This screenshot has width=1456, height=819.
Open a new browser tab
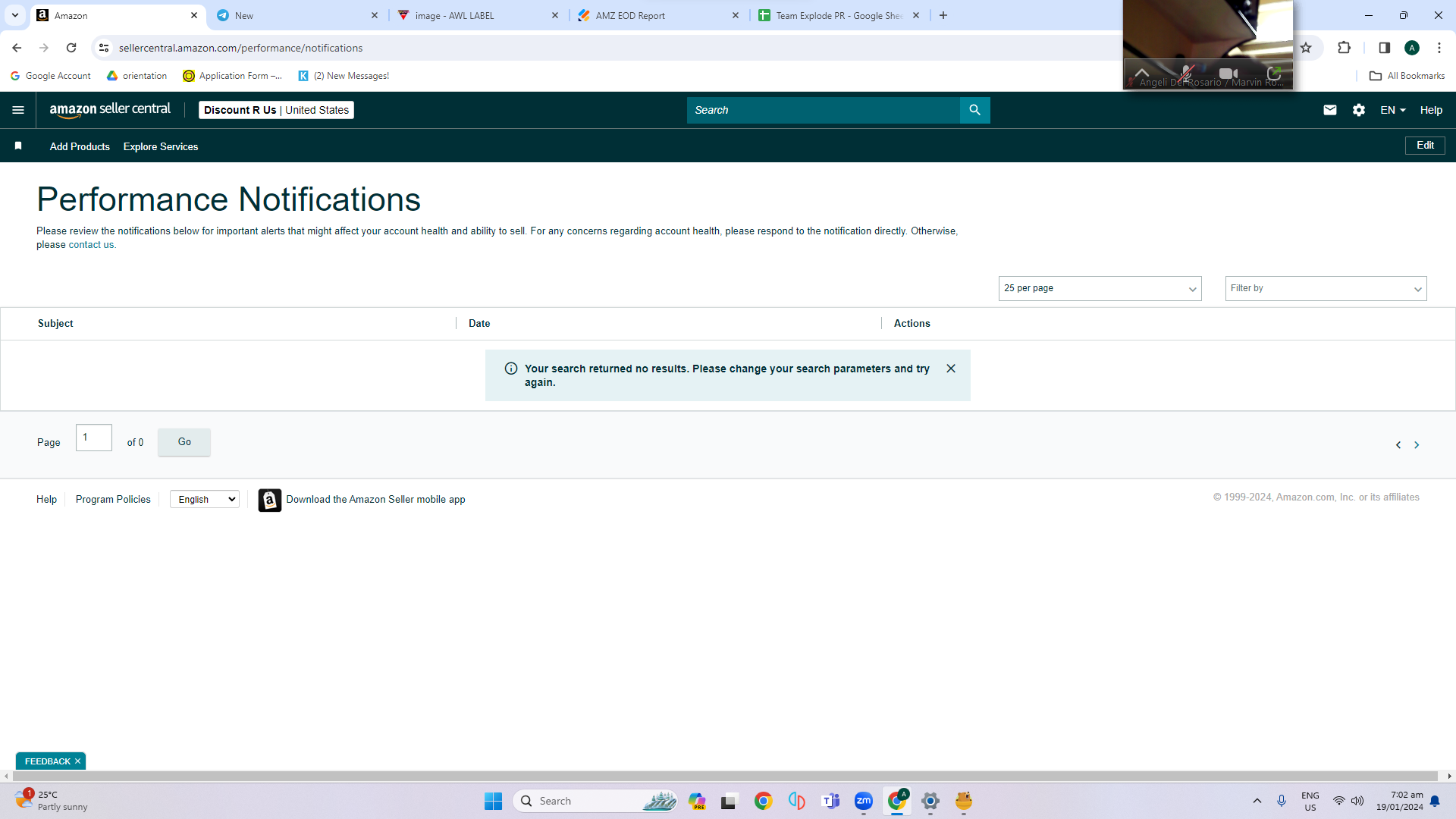point(943,15)
